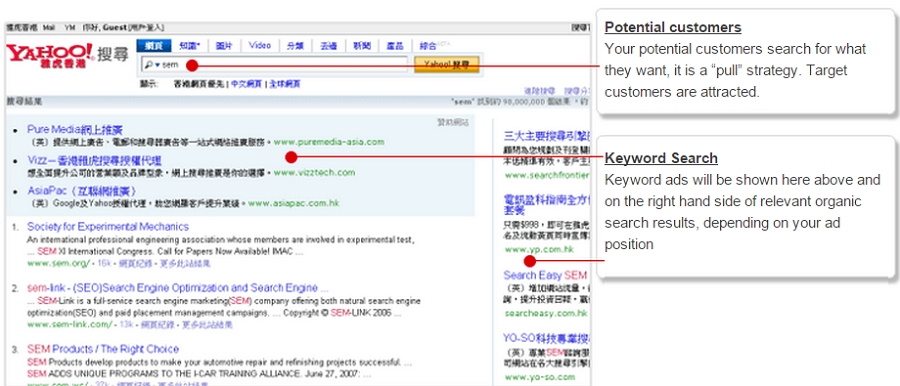This screenshot has width=900, height=386.
Task: Switch to the 圖片 tab
Action: coord(224,46)
